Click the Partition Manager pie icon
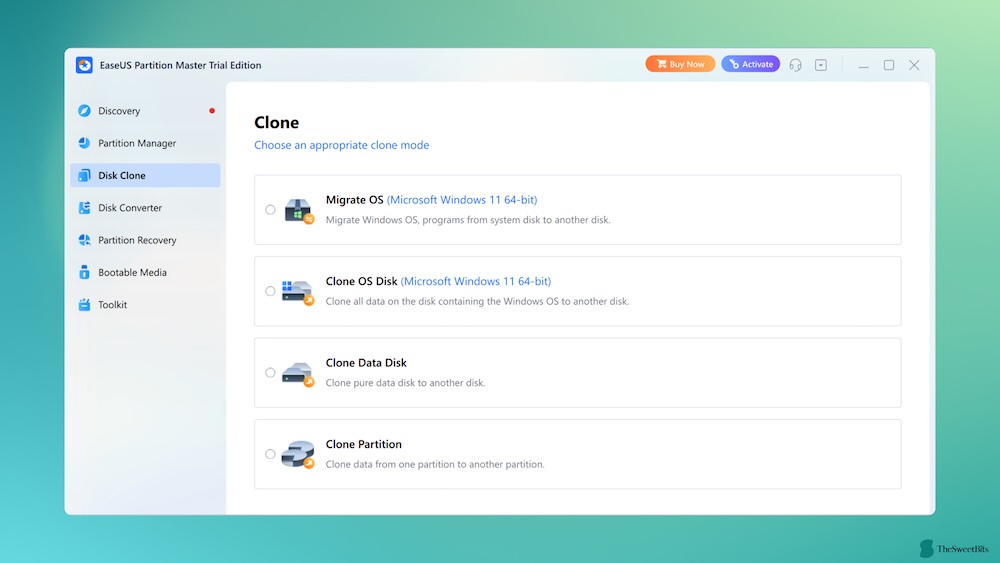This screenshot has width=1000, height=563. 84,143
